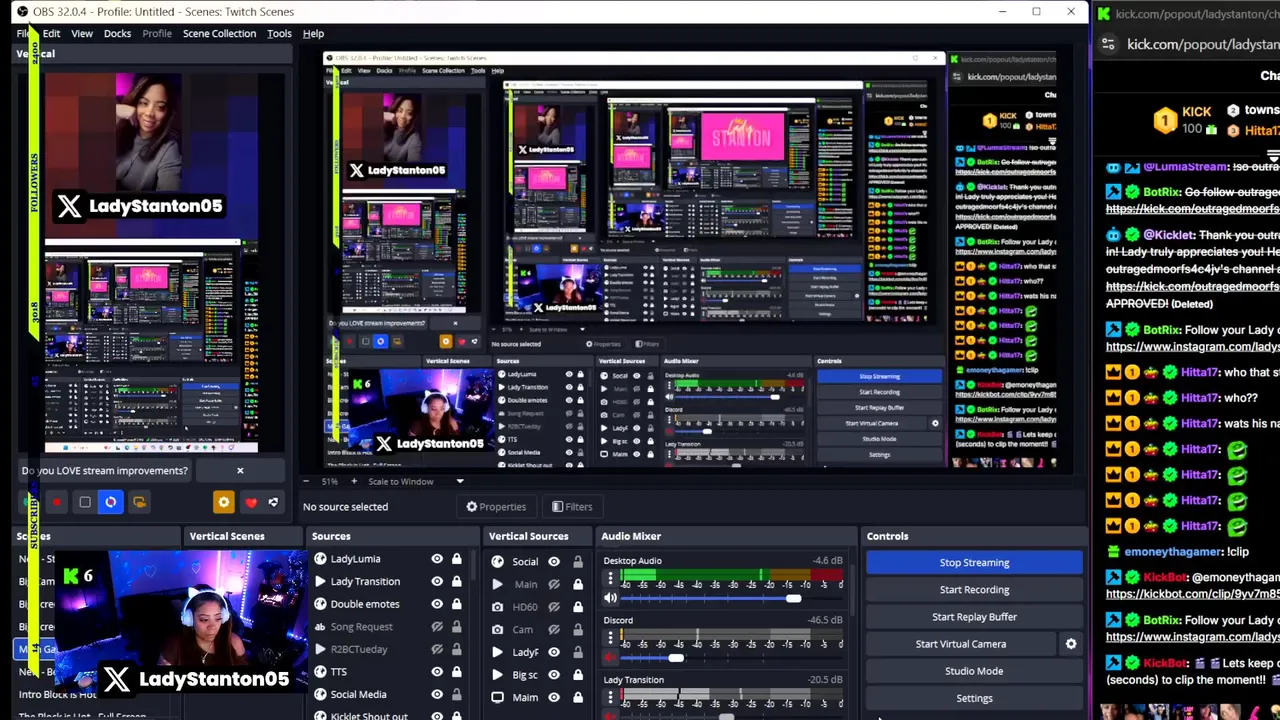This screenshot has height=720, width=1280.
Task: Click the Vertical Scenes dock title
Action: 227,536
